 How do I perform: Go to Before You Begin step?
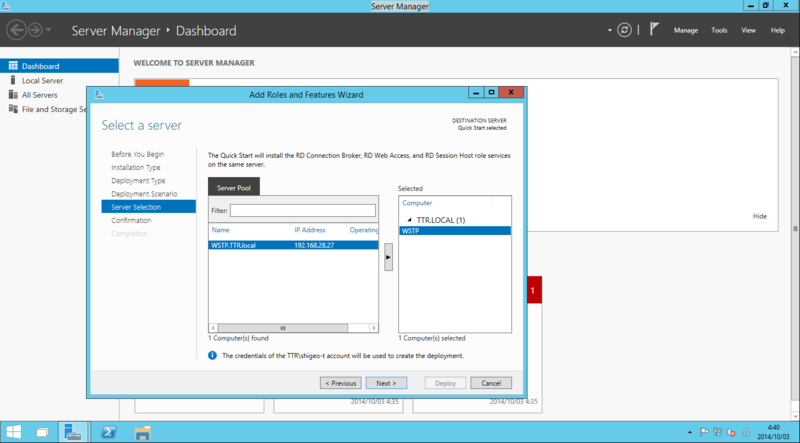138,154
